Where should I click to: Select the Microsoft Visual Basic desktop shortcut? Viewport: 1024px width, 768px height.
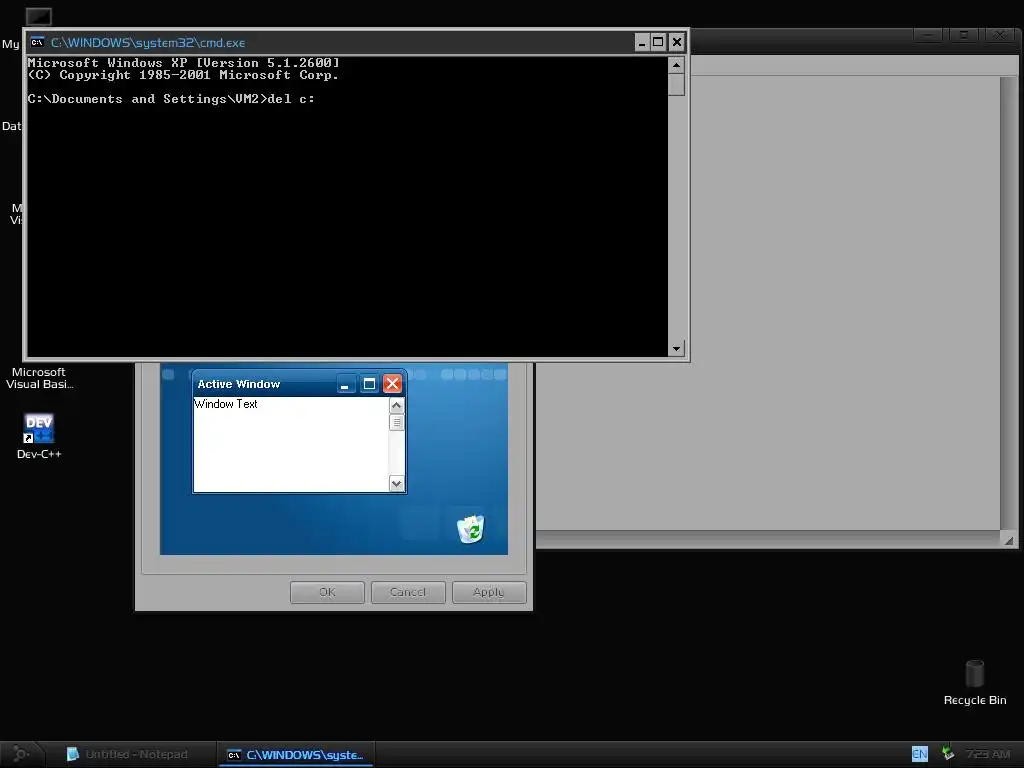[39, 377]
